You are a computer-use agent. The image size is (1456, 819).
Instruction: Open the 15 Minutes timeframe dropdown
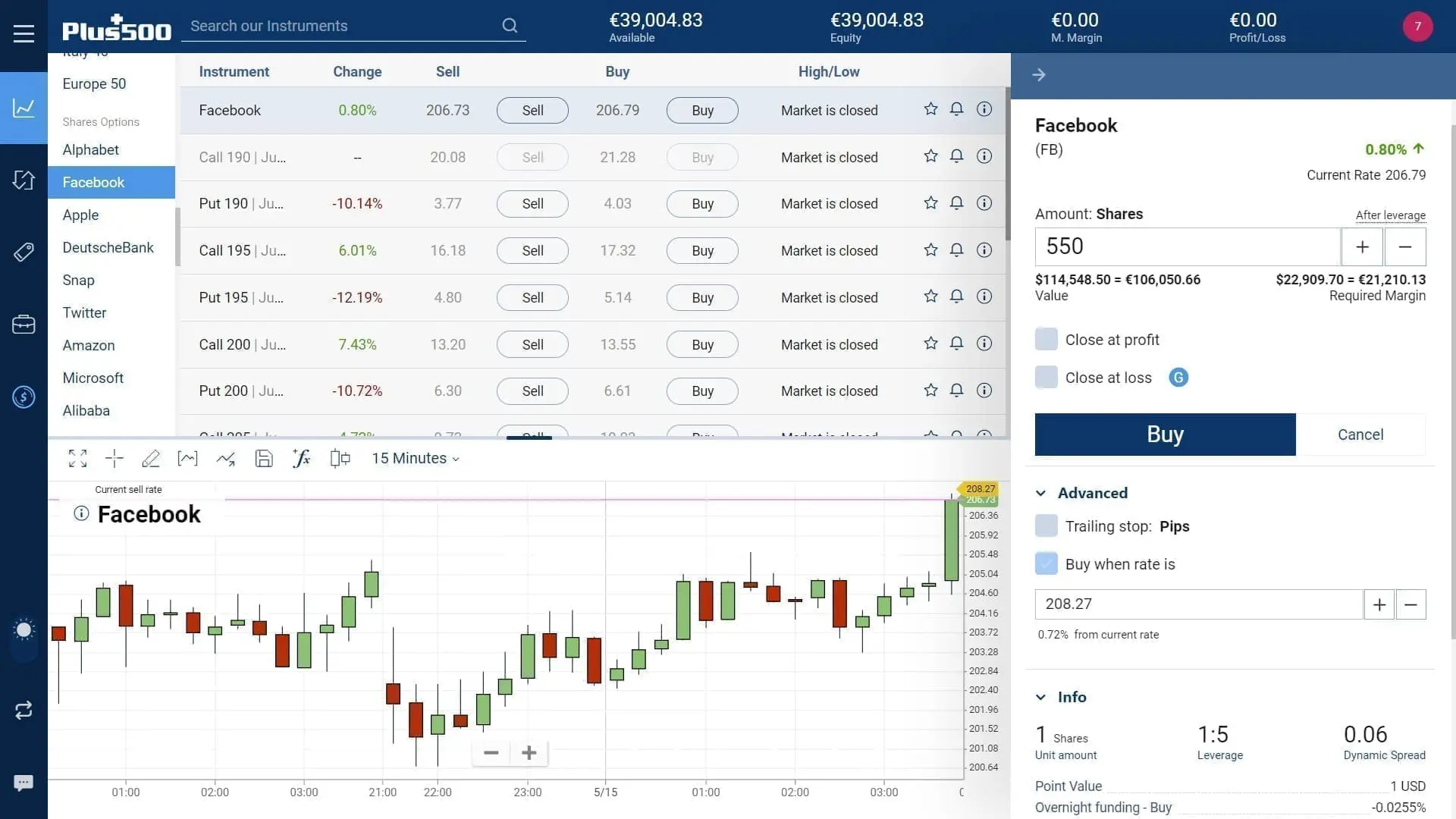point(416,458)
